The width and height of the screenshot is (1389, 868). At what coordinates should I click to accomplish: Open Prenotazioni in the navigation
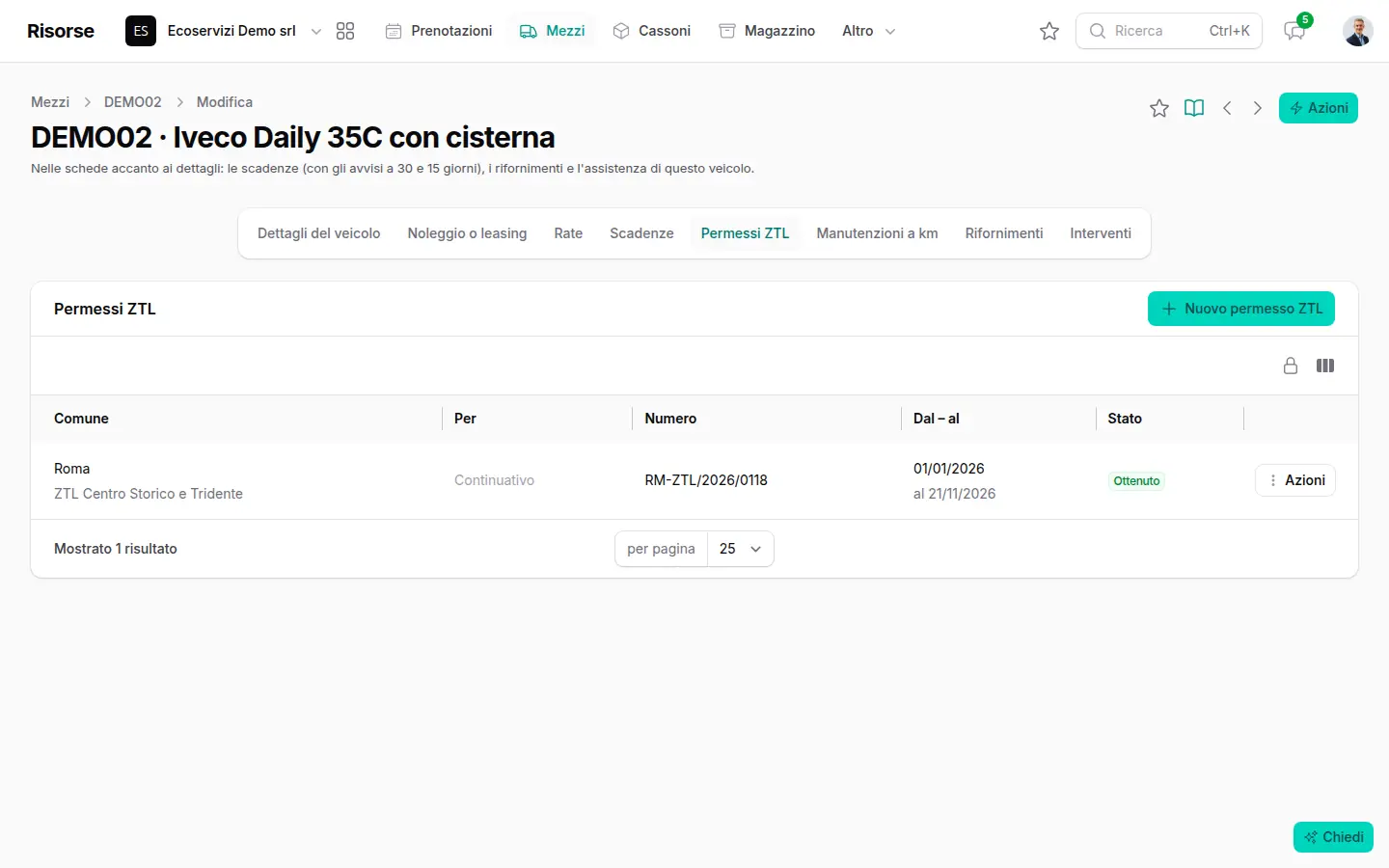[439, 31]
